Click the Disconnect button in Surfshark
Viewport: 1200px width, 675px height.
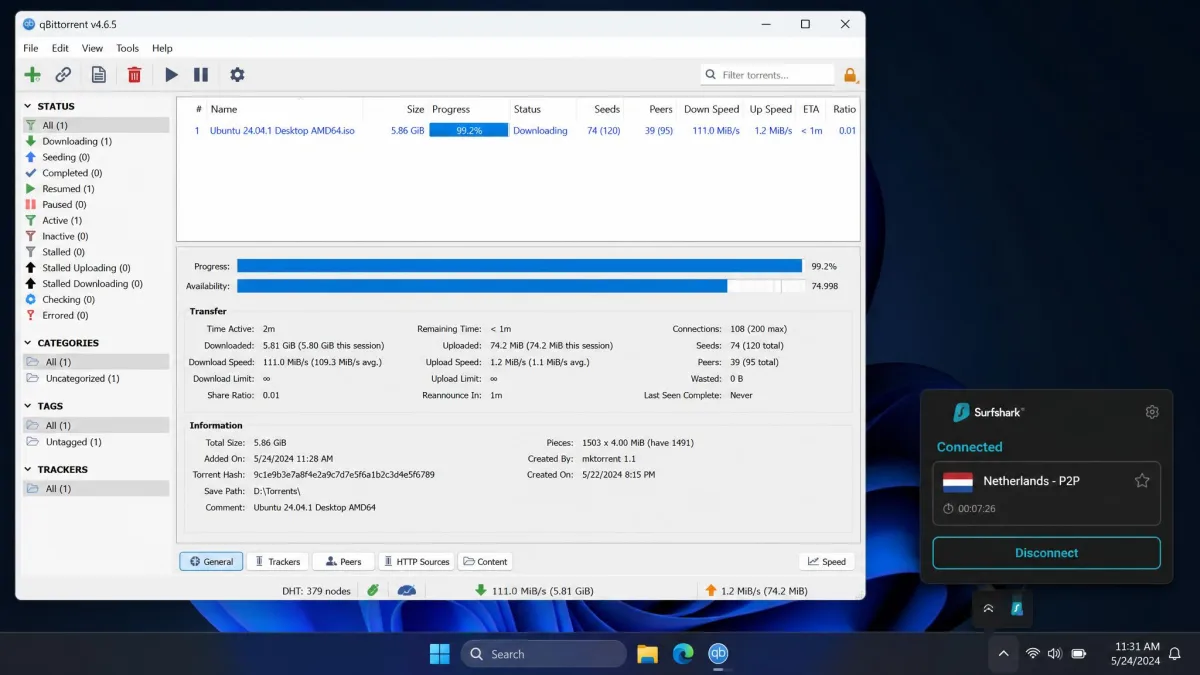coord(1046,553)
